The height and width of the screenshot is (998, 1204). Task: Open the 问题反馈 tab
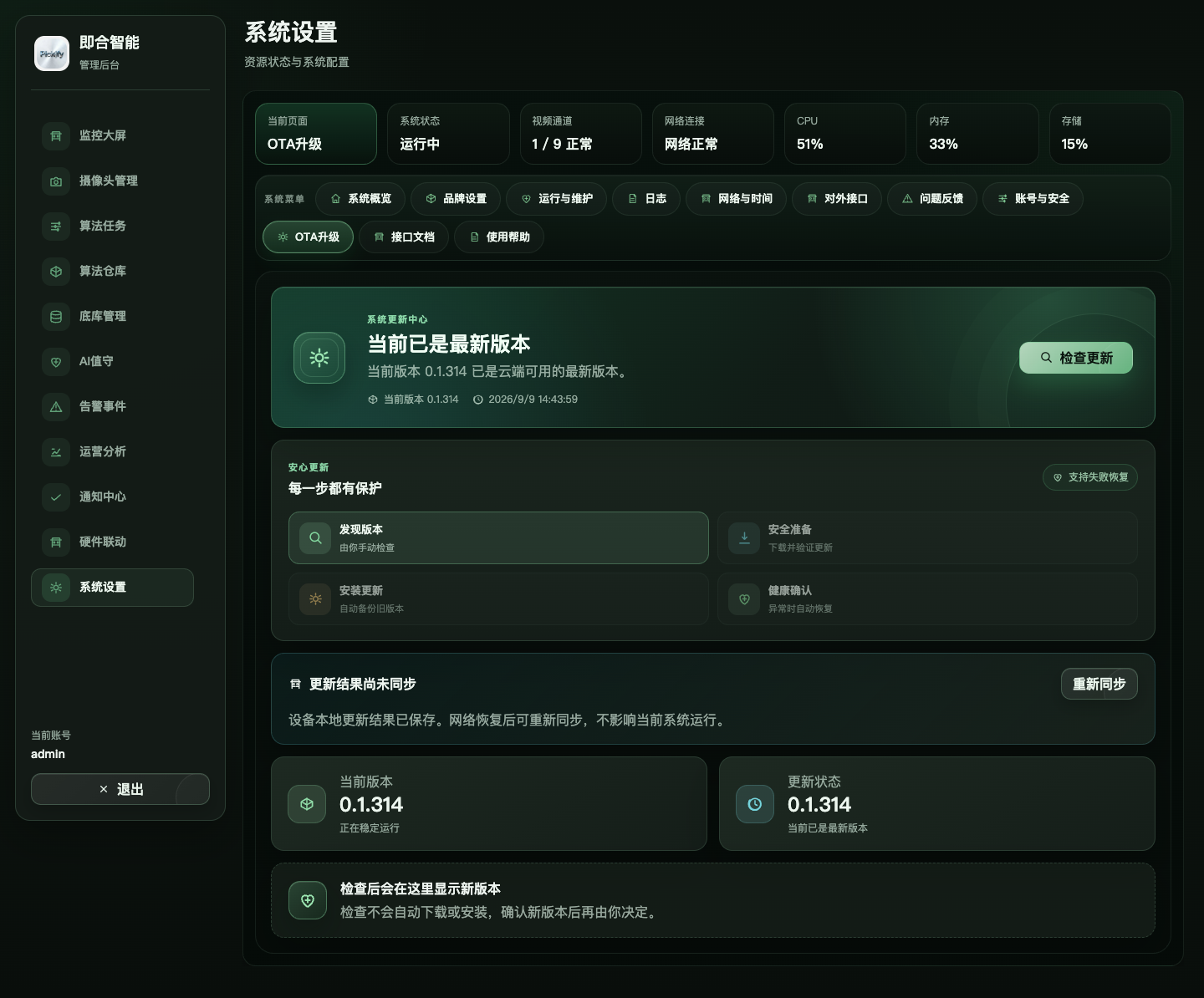(x=932, y=199)
